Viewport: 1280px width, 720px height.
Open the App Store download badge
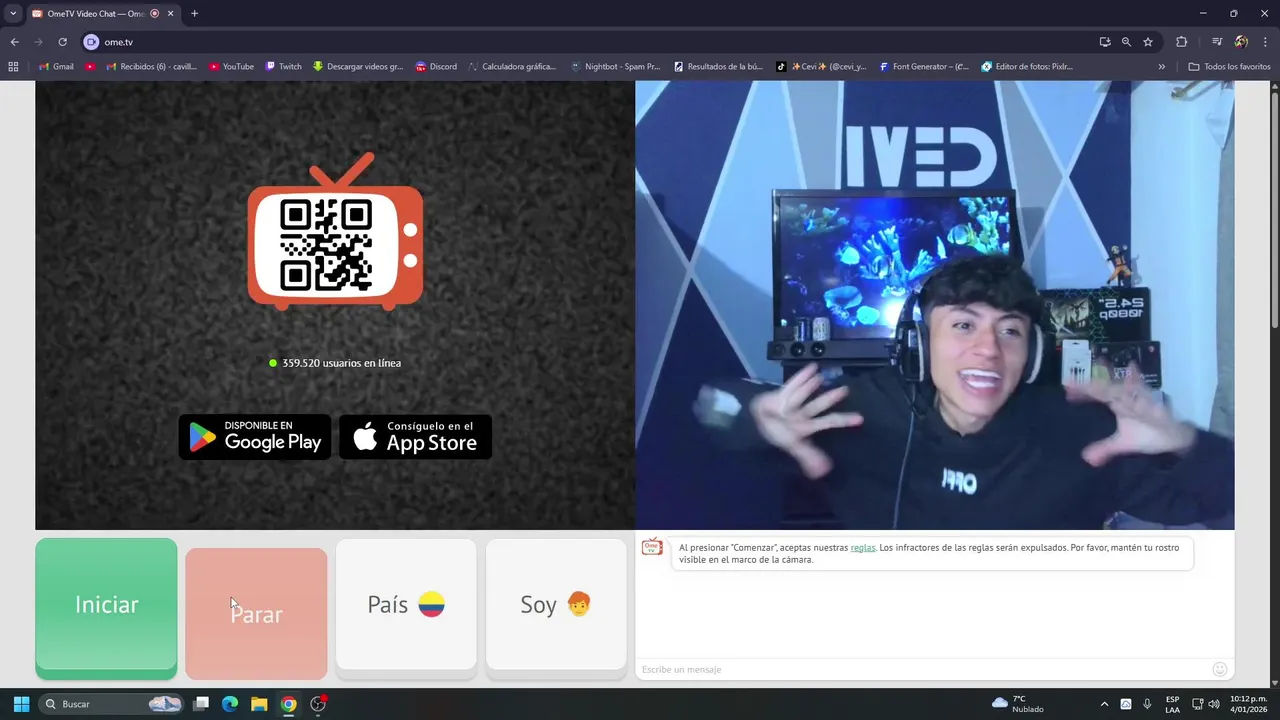415,437
